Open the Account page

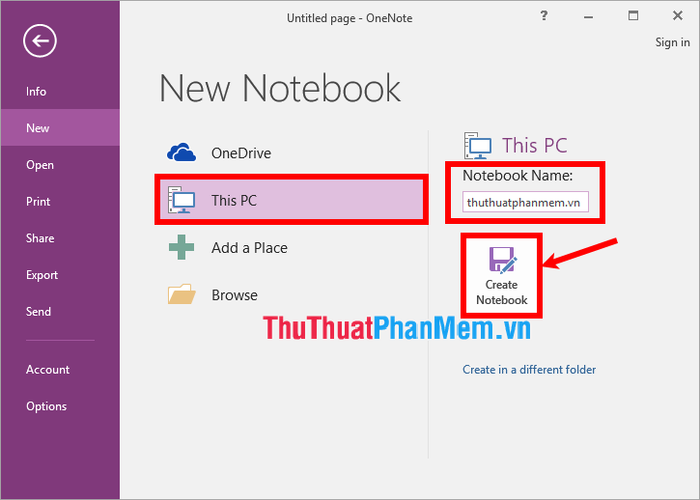[x=60, y=370]
